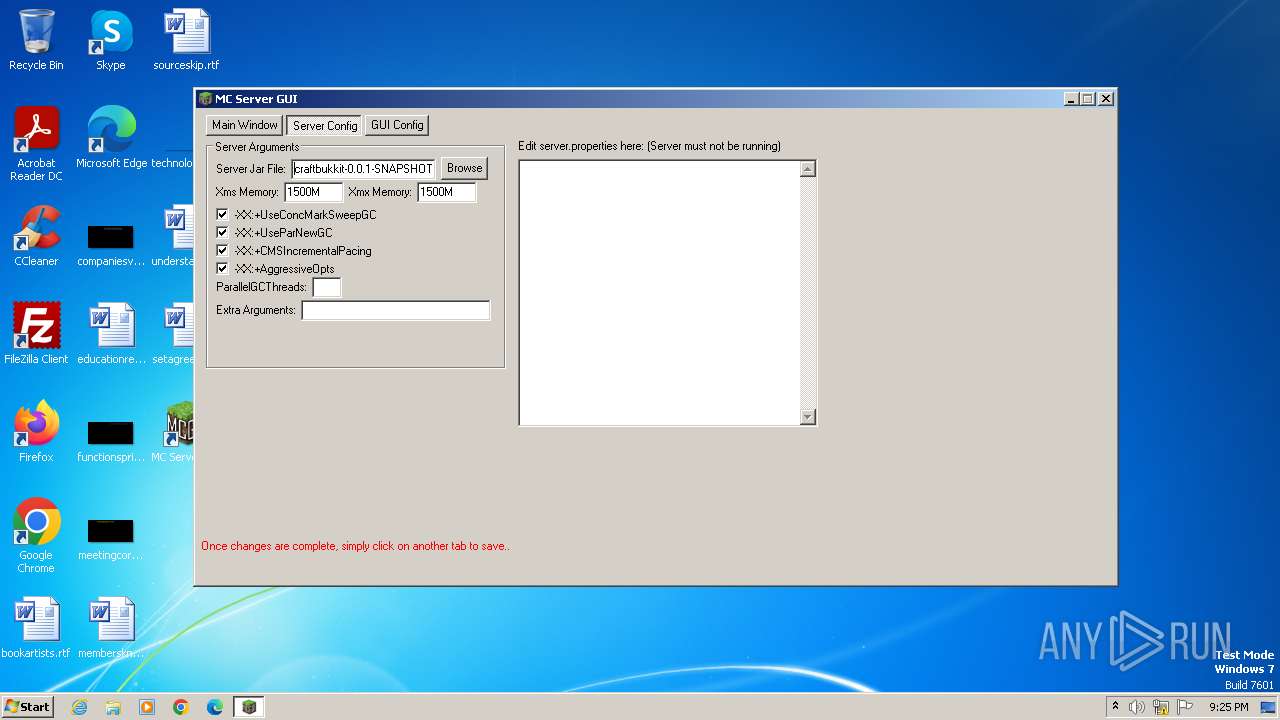Open Microsoft Edge desktop shortcut
The image size is (1280, 720).
pyautogui.click(x=111, y=138)
